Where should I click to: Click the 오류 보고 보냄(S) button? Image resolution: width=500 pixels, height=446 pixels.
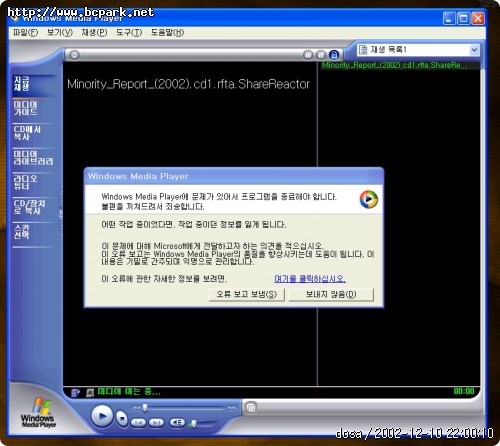(x=247, y=294)
